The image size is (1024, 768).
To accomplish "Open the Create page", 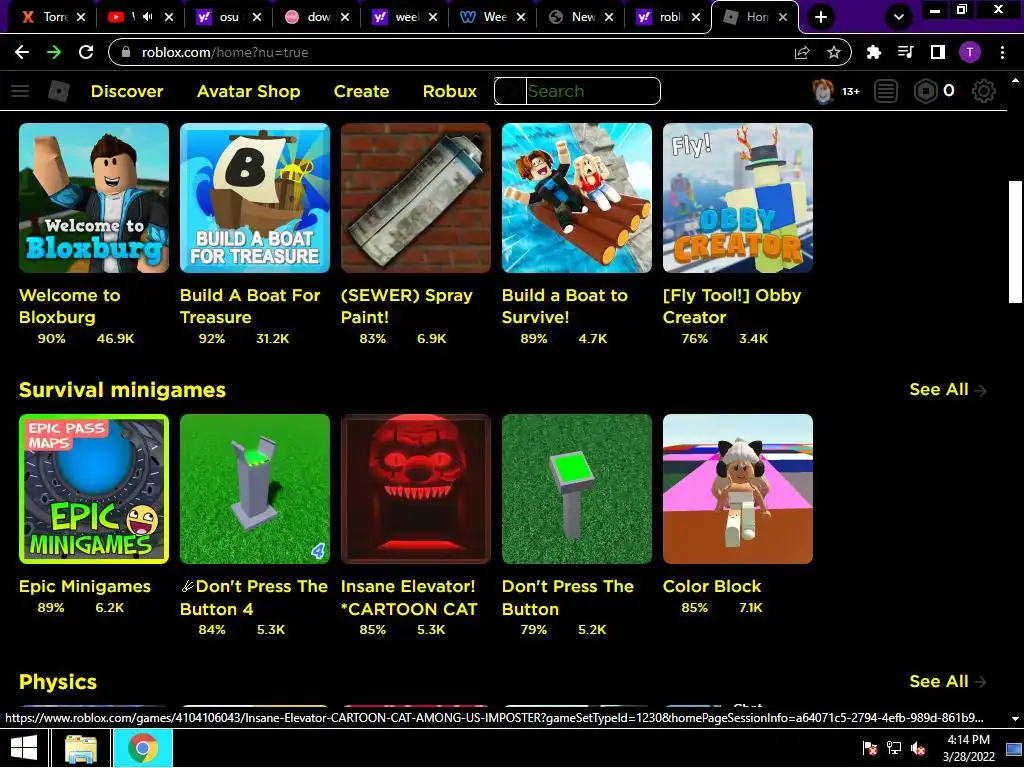I will point(361,91).
